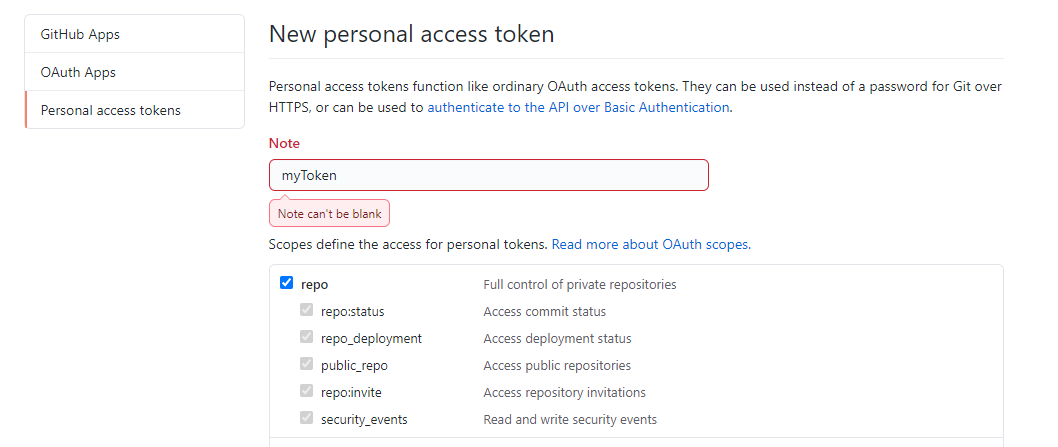The height and width of the screenshot is (447, 1058).
Task: Toggle the public_repo checkbox
Action: pyautogui.click(x=306, y=364)
